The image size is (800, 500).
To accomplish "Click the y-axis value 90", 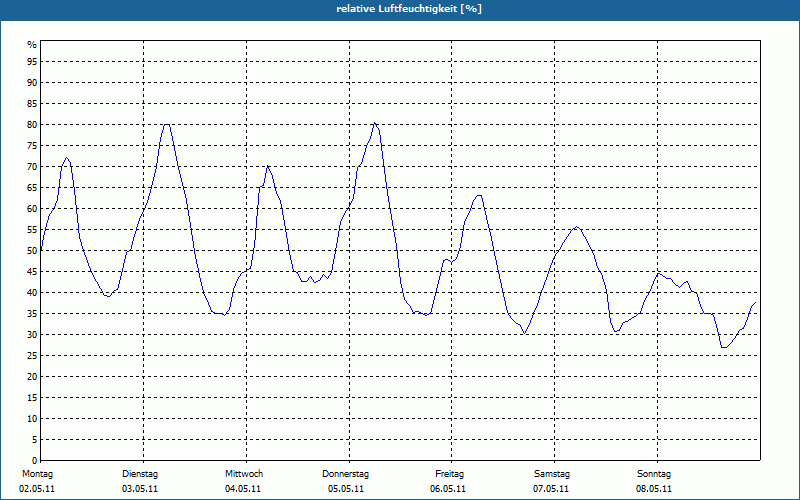I will (x=32, y=83).
